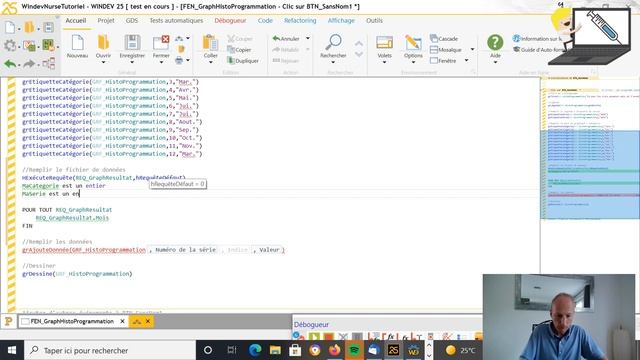Click the quick-access gear icon
The image size is (640, 360).
pos(10,45)
